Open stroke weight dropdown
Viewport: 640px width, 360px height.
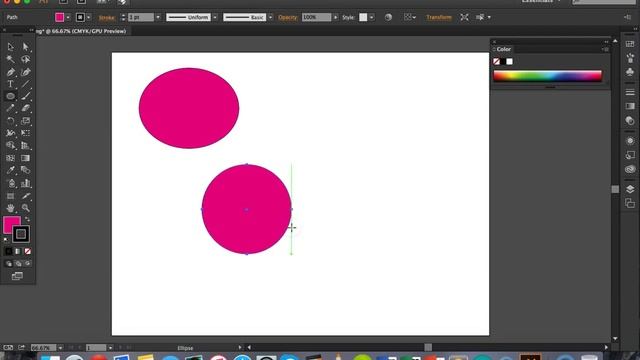point(158,18)
